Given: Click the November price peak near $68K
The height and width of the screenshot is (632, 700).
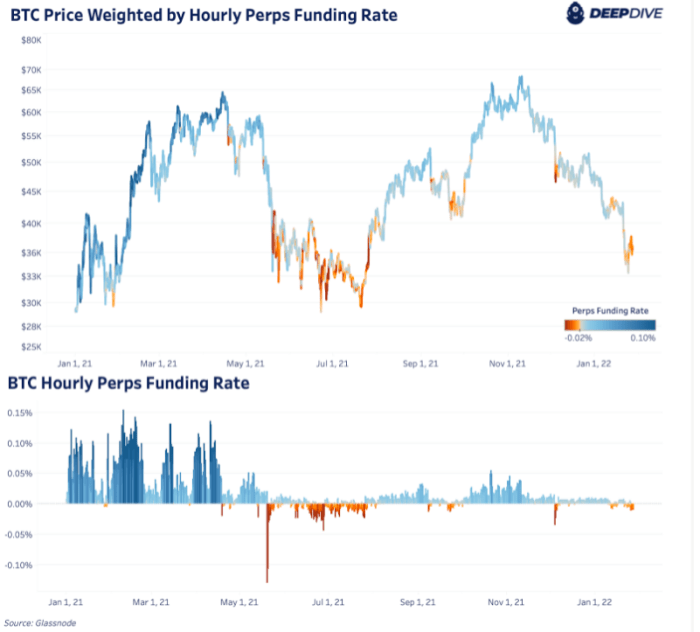Looking at the screenshot, I should pyautogui.click(x=520, y=78).
